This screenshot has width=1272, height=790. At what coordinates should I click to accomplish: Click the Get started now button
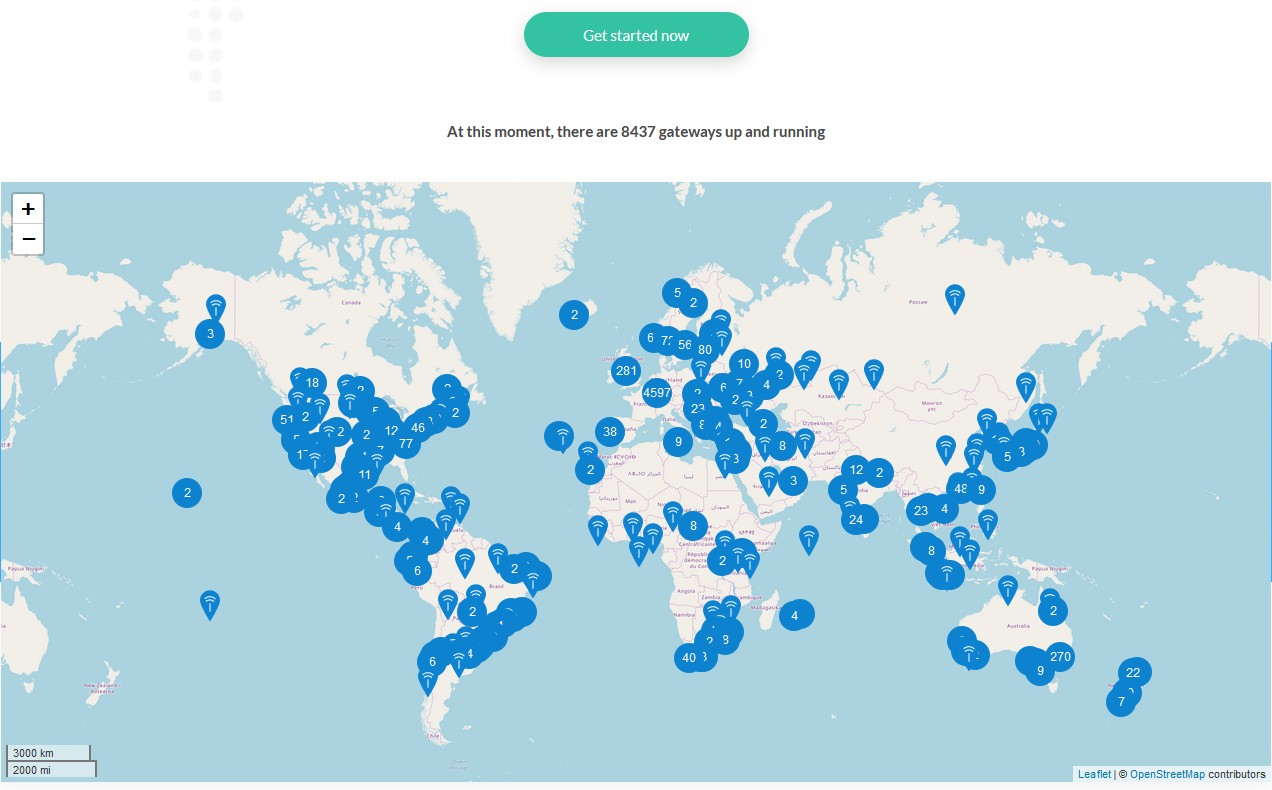[636, 35]
